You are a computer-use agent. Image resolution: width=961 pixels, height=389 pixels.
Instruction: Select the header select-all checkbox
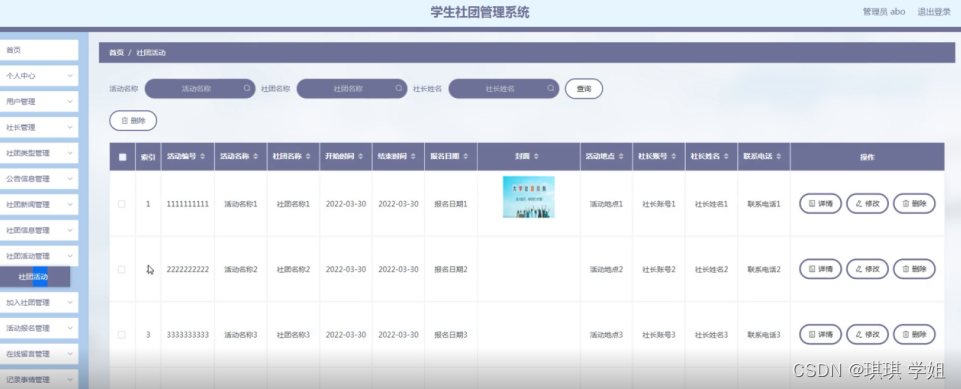click(123, 157)
